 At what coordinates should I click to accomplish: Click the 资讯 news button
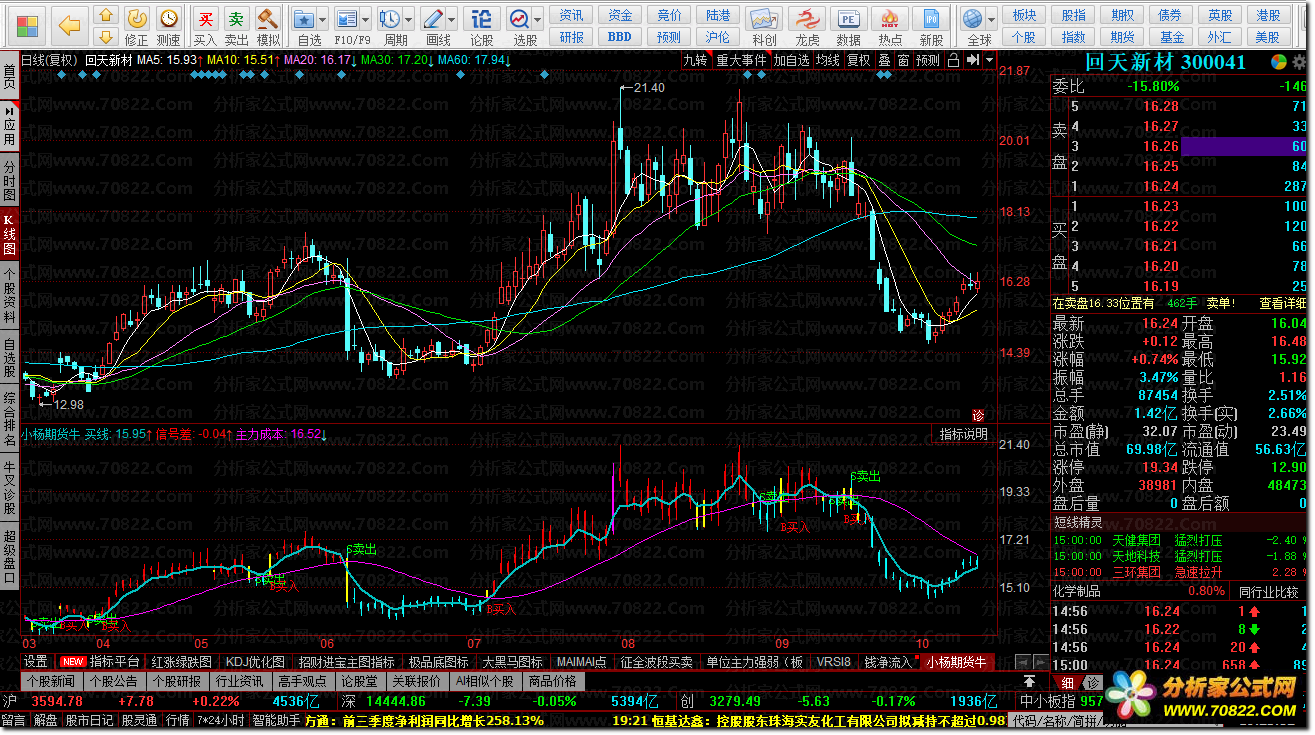coord(572,15)
